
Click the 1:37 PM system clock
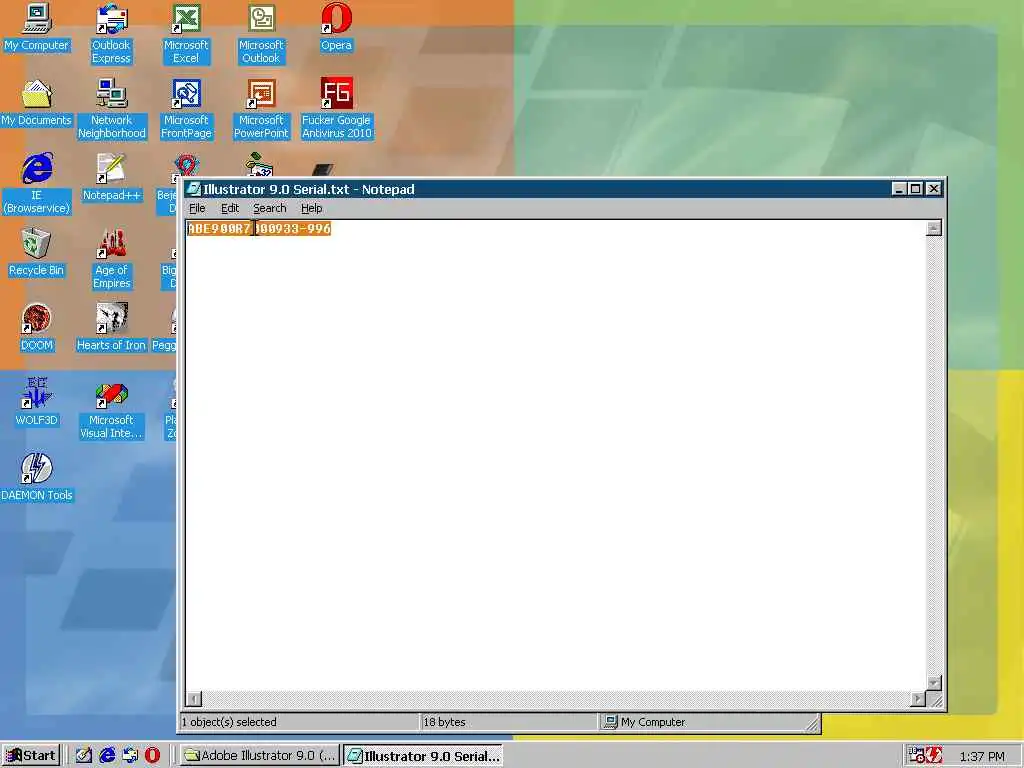[982, 756]
